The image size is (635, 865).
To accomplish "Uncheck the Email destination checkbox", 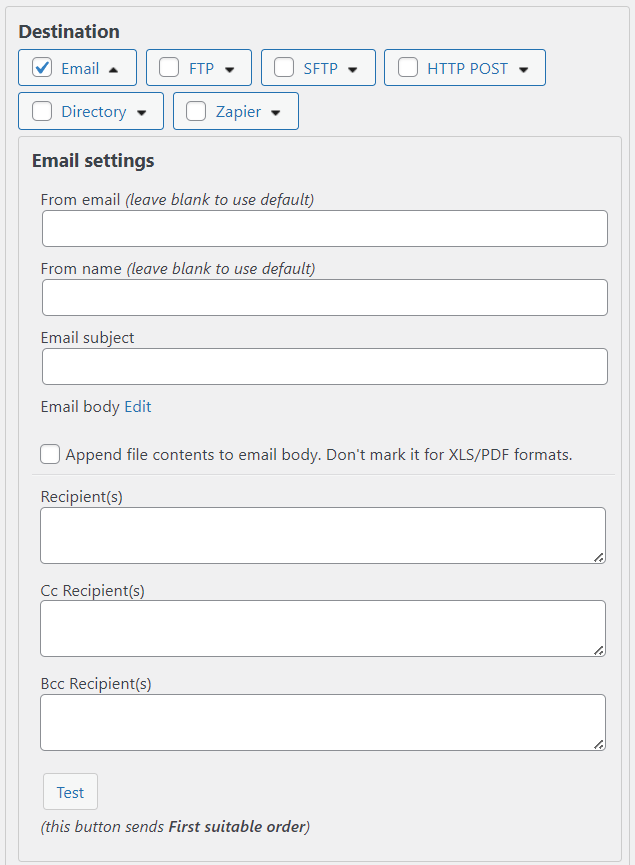I will tap(42, 68).
